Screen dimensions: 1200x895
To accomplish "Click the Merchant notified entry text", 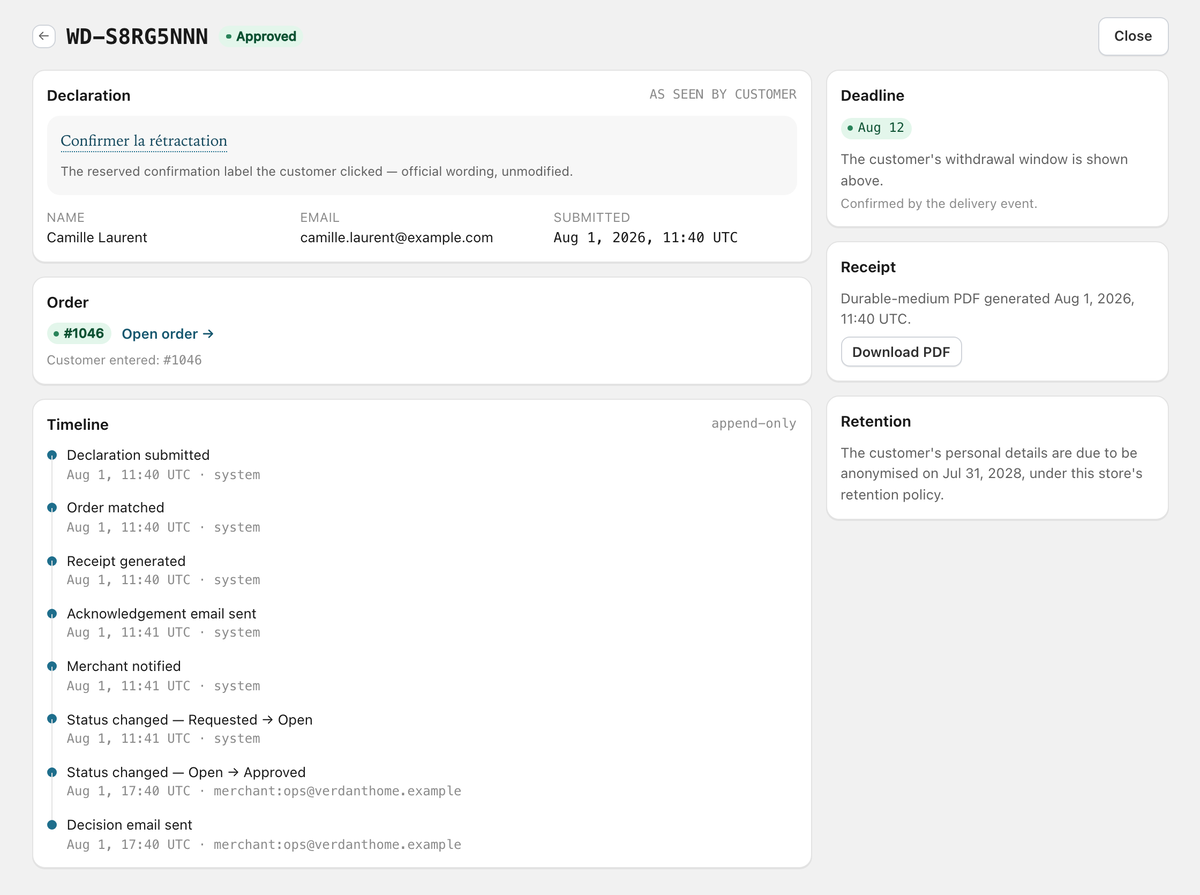I will pos(124,666).
